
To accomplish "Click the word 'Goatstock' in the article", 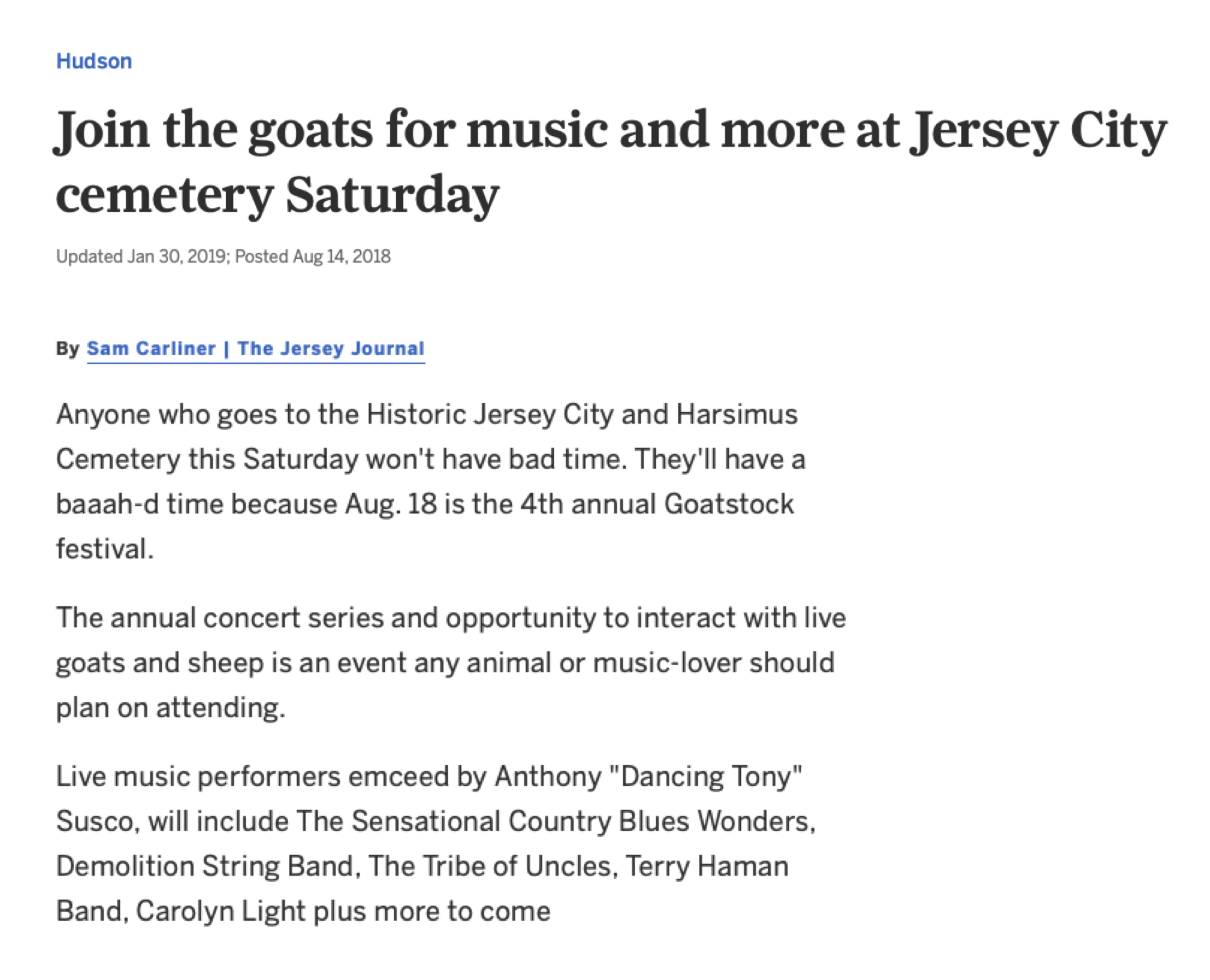I will coord(729,504).
